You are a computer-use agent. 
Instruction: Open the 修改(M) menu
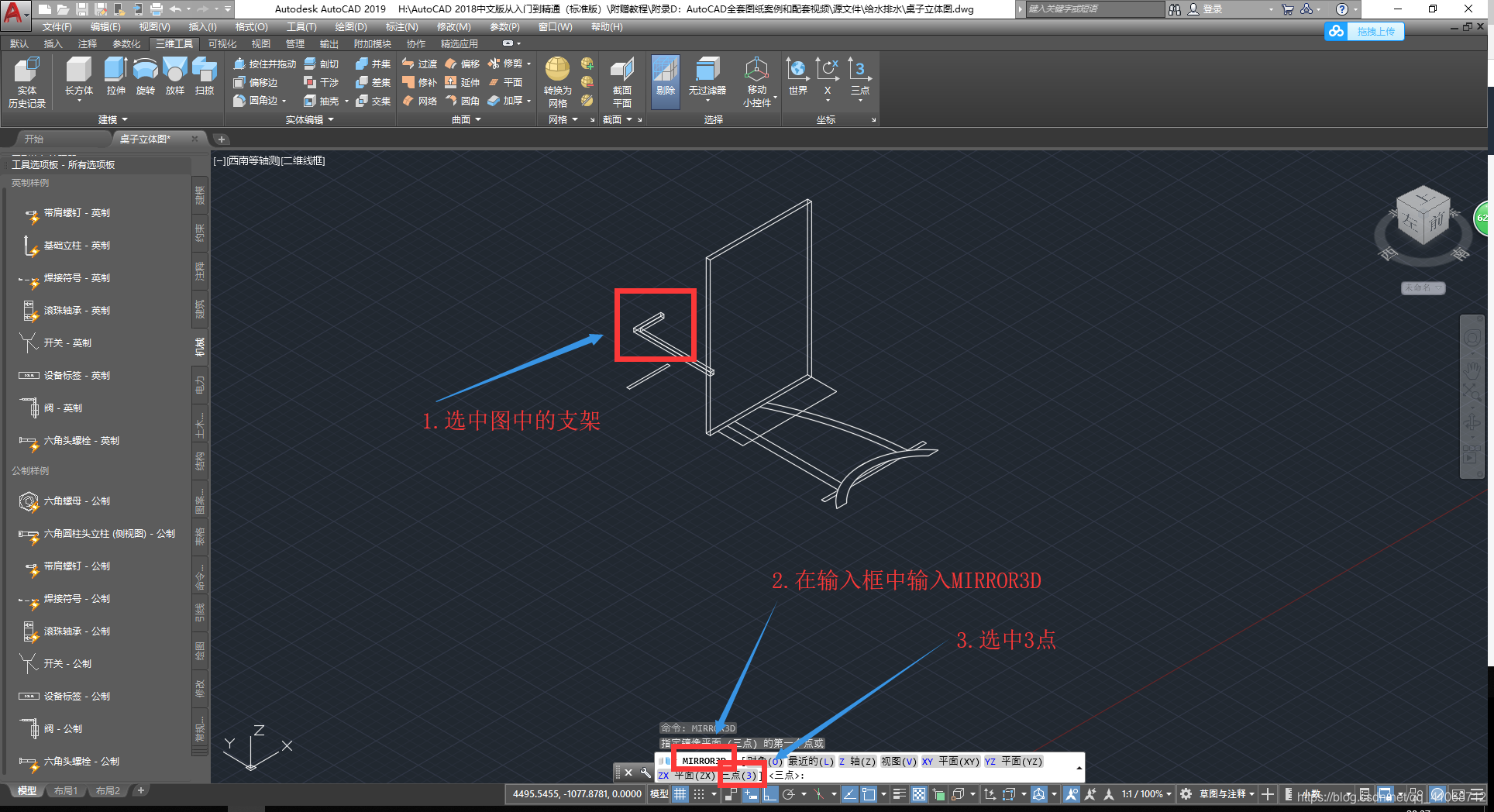click(x=453, y=26)
